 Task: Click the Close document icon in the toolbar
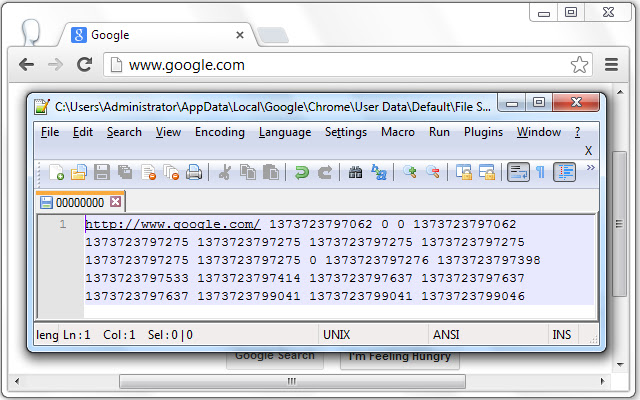point(149,172)
